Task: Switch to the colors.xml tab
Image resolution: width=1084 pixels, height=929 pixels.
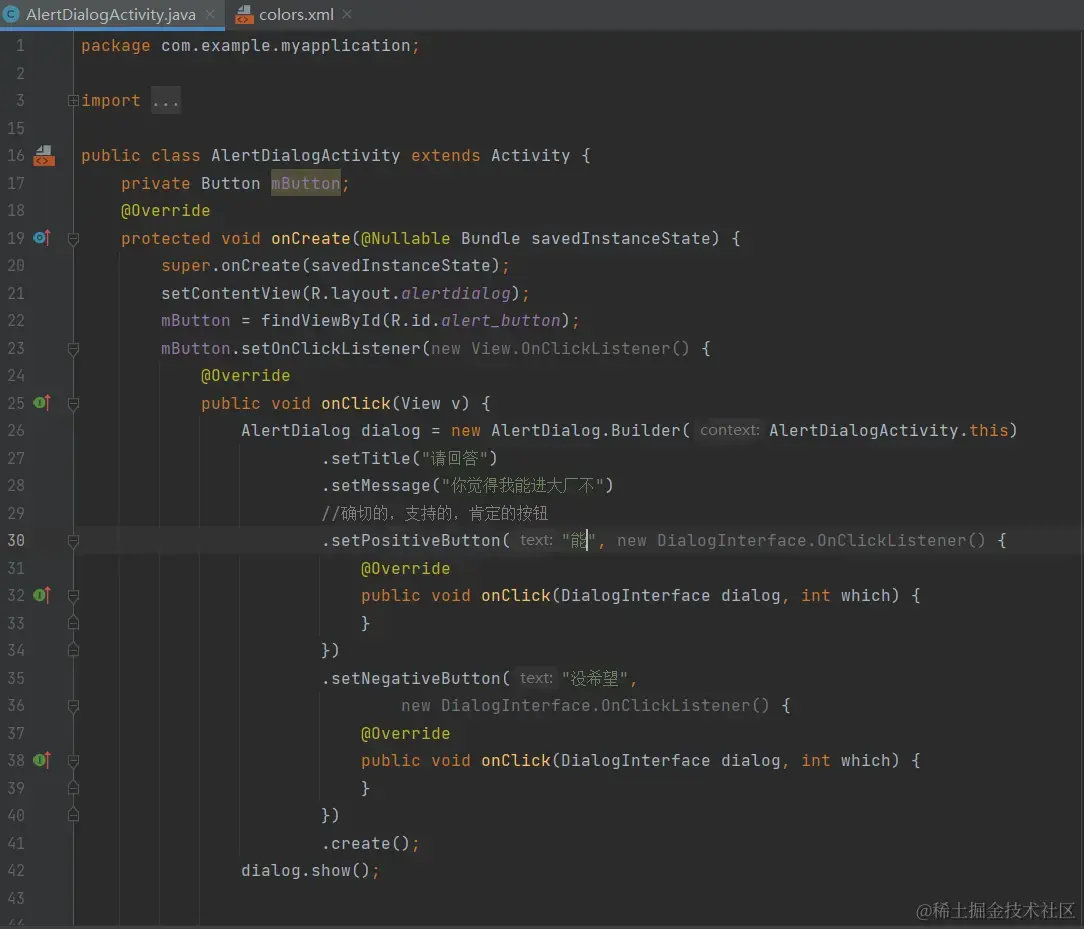Action: [x=296, y=15]
